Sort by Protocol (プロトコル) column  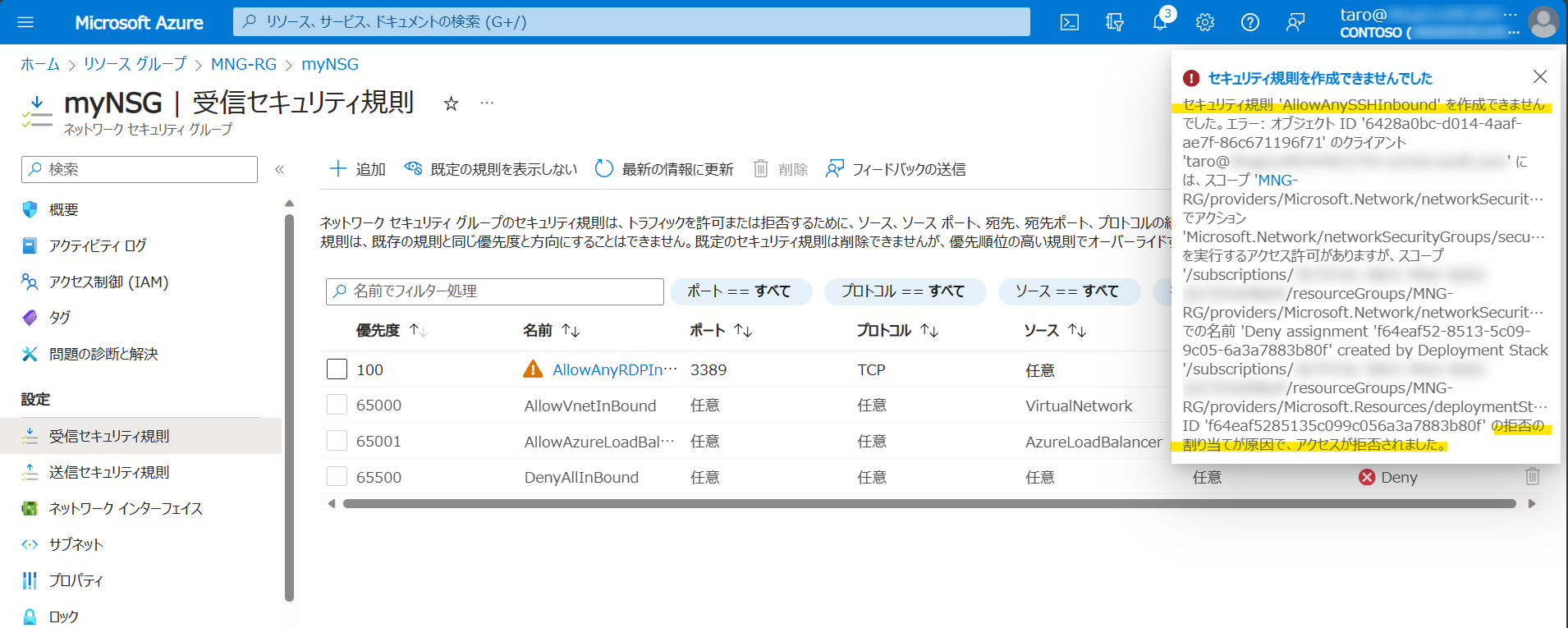pos(897,330)
